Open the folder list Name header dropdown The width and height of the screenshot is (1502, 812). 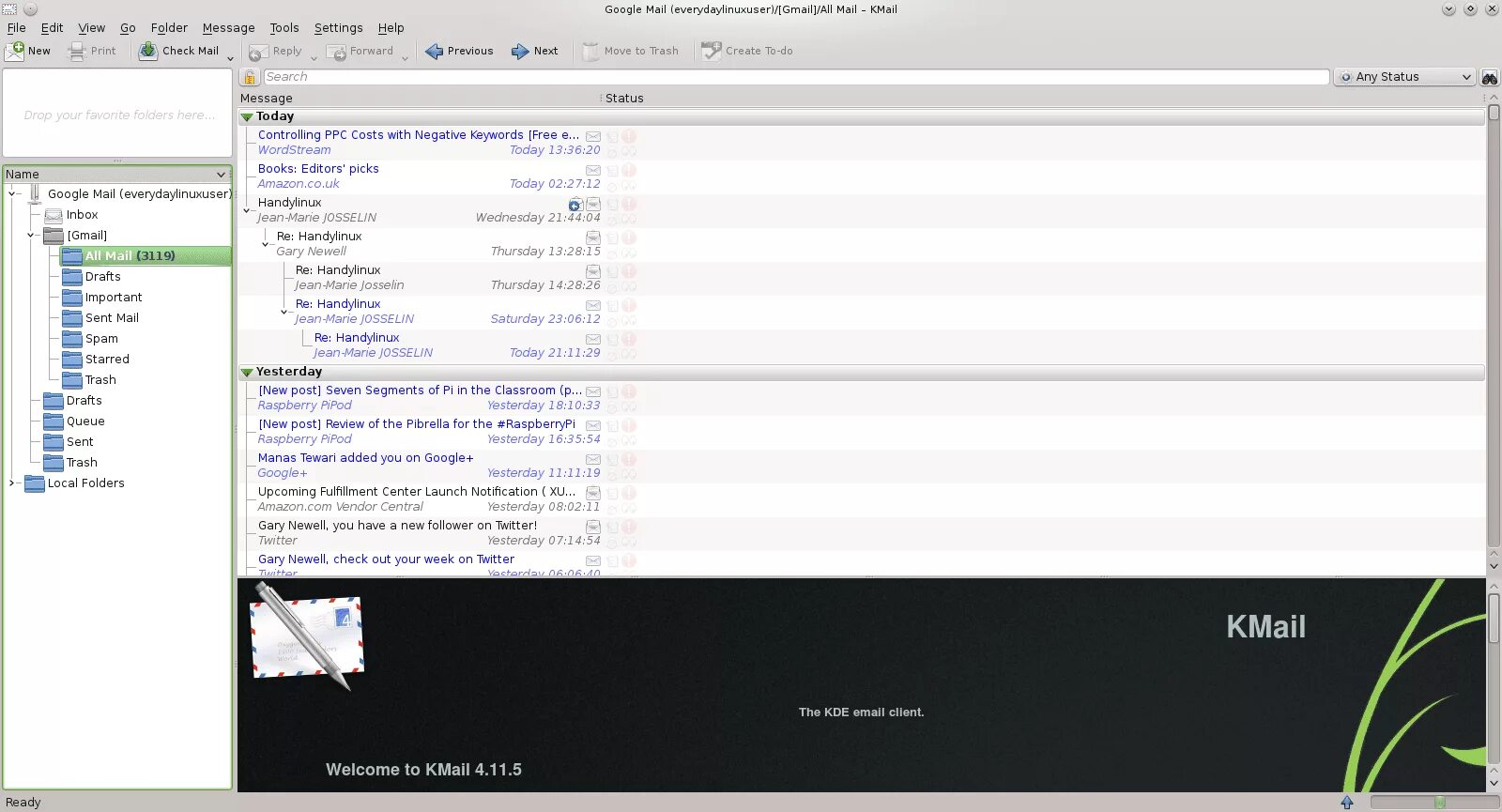click(222, 175)
